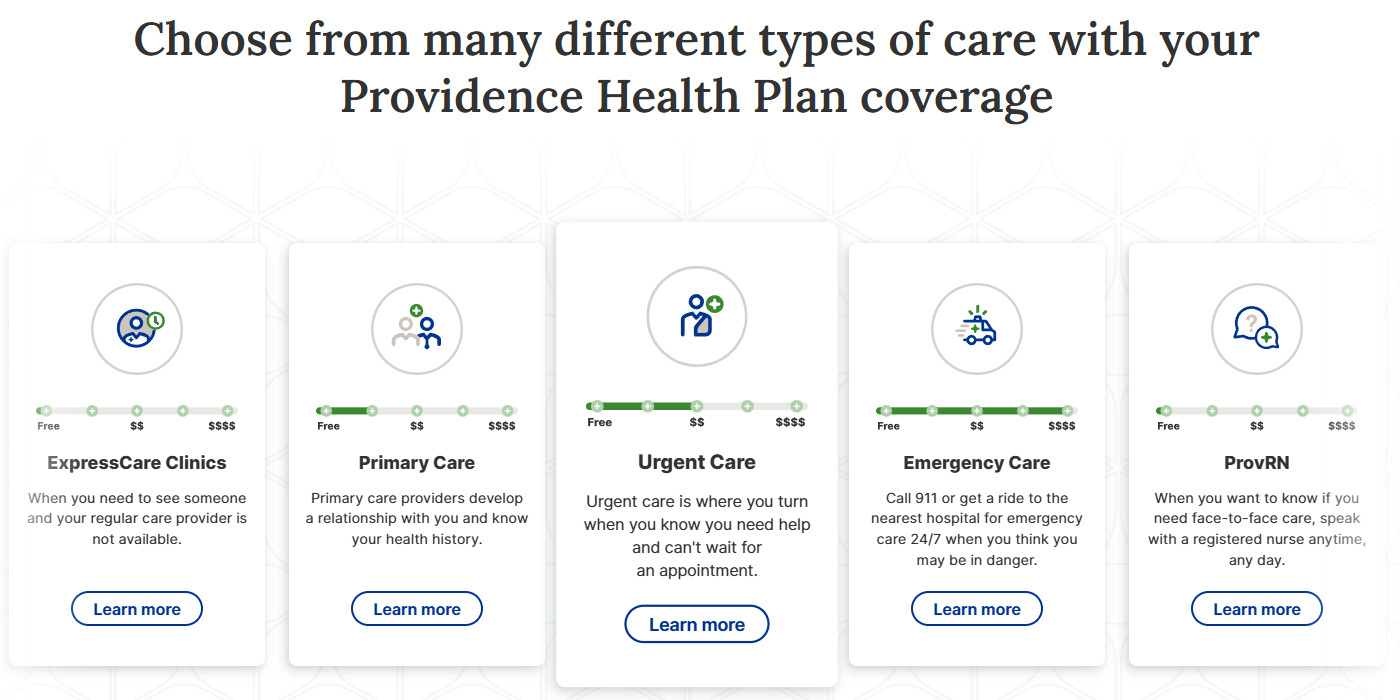Click the Urgent Care doctor icon
Image resolution: width=1400 pixels, height=700 pixels.
697,316
